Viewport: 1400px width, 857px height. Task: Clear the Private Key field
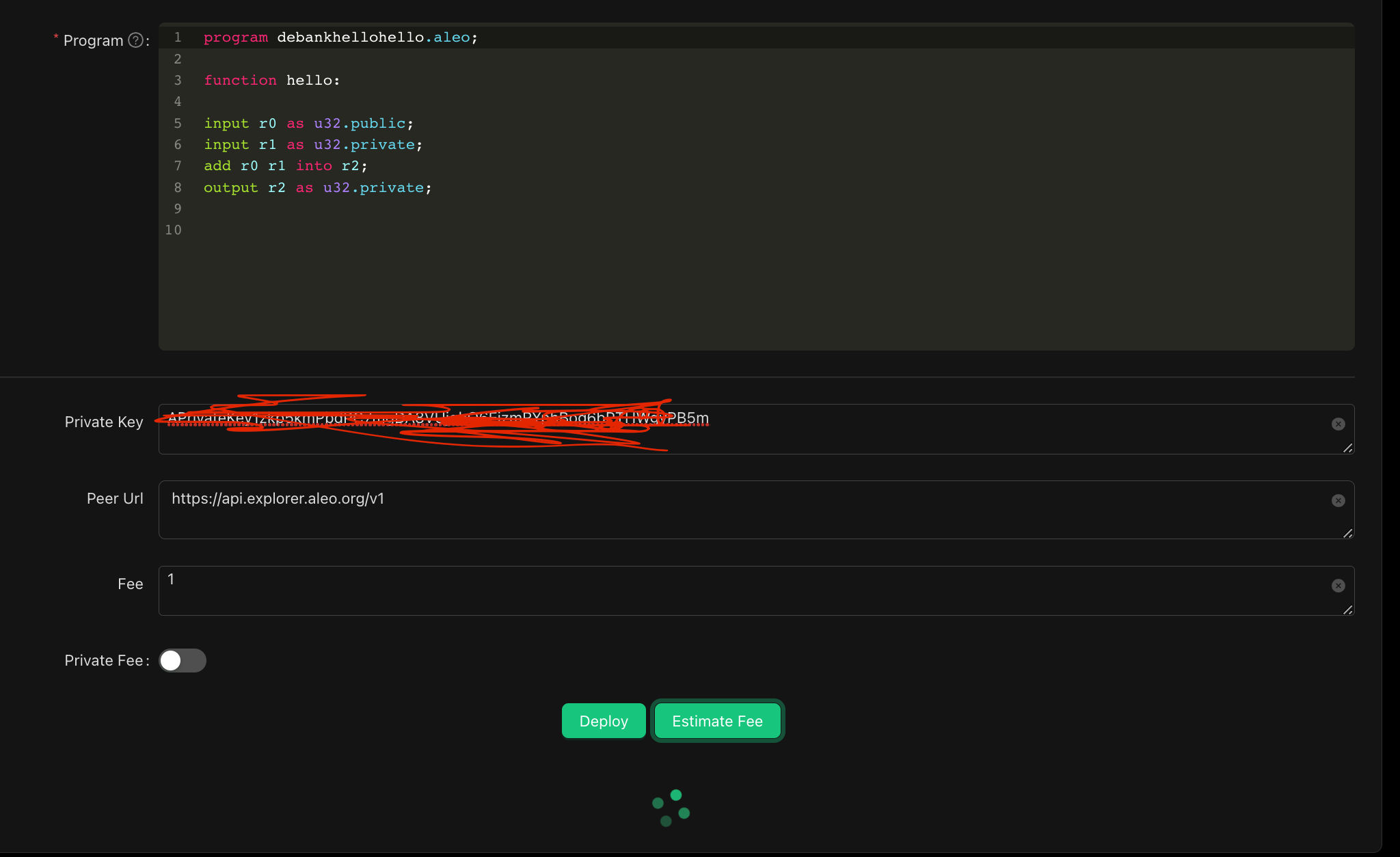tap(1338, 424)
